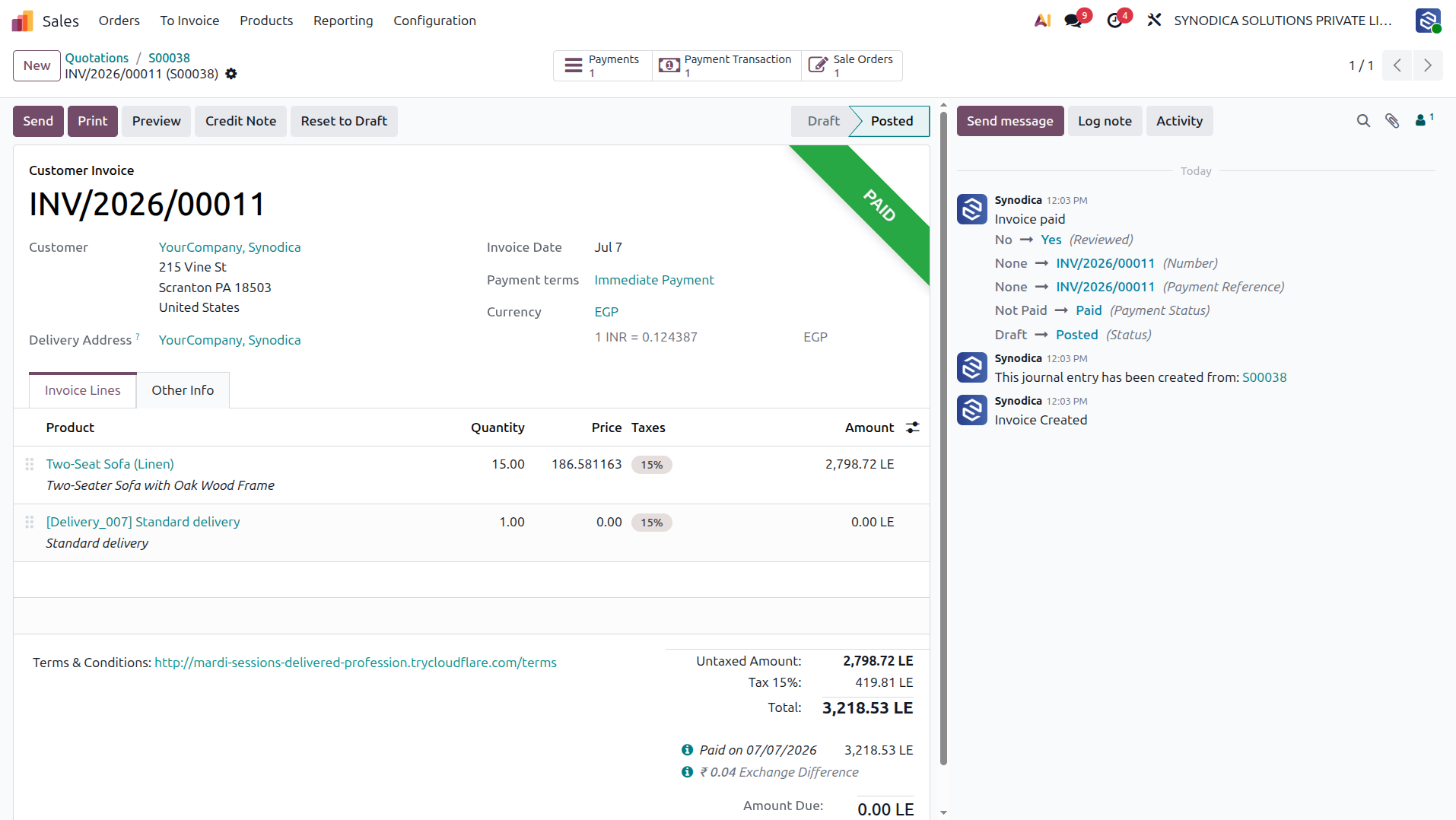Viewport: 1456px width, 820px height.
Task: Go to previous record arrow
Action: click(1397, 65)
